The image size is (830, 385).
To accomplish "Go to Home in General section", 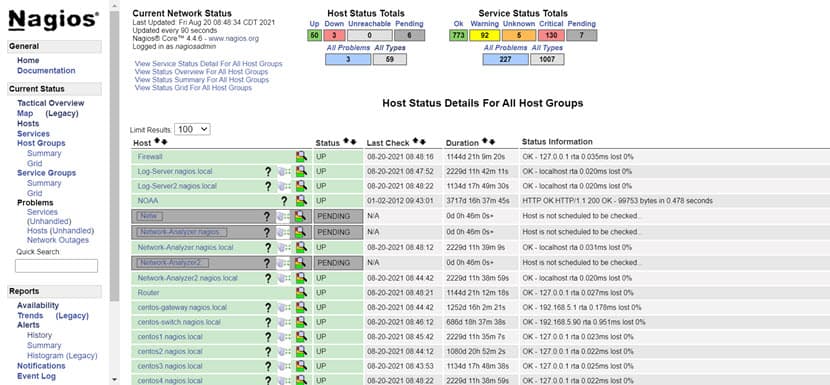I will pos(28,60).
